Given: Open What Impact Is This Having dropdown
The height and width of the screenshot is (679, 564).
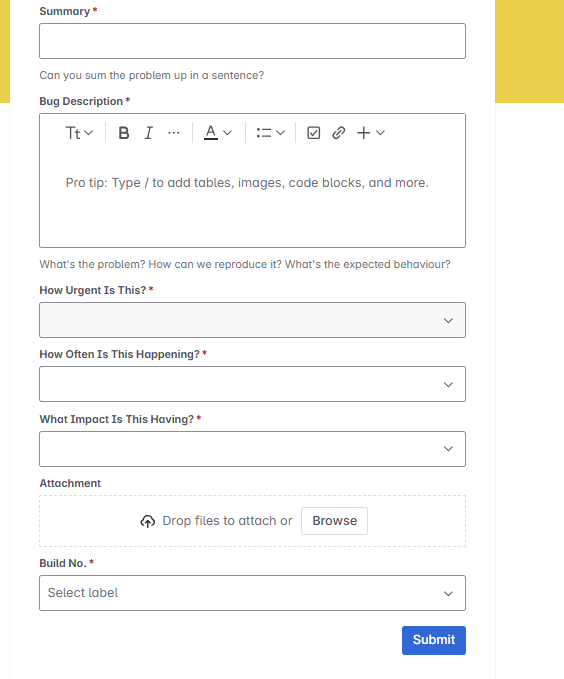Looking at the screenshot, I should (253, 449).
